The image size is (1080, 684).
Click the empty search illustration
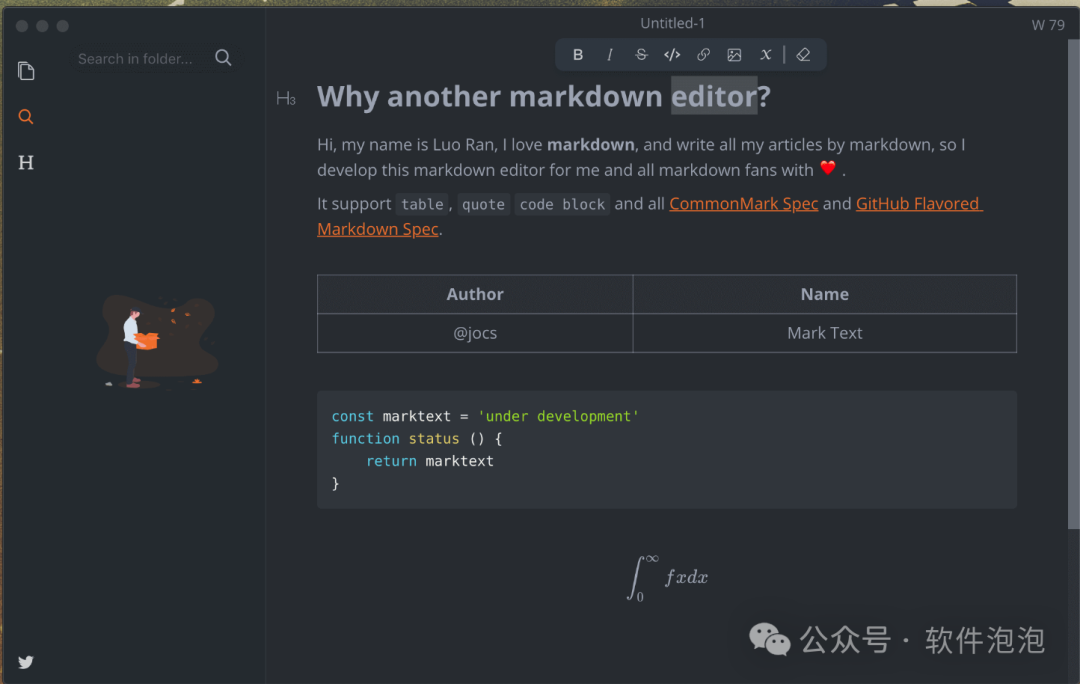pyautogui.click(x=158, y=342)
